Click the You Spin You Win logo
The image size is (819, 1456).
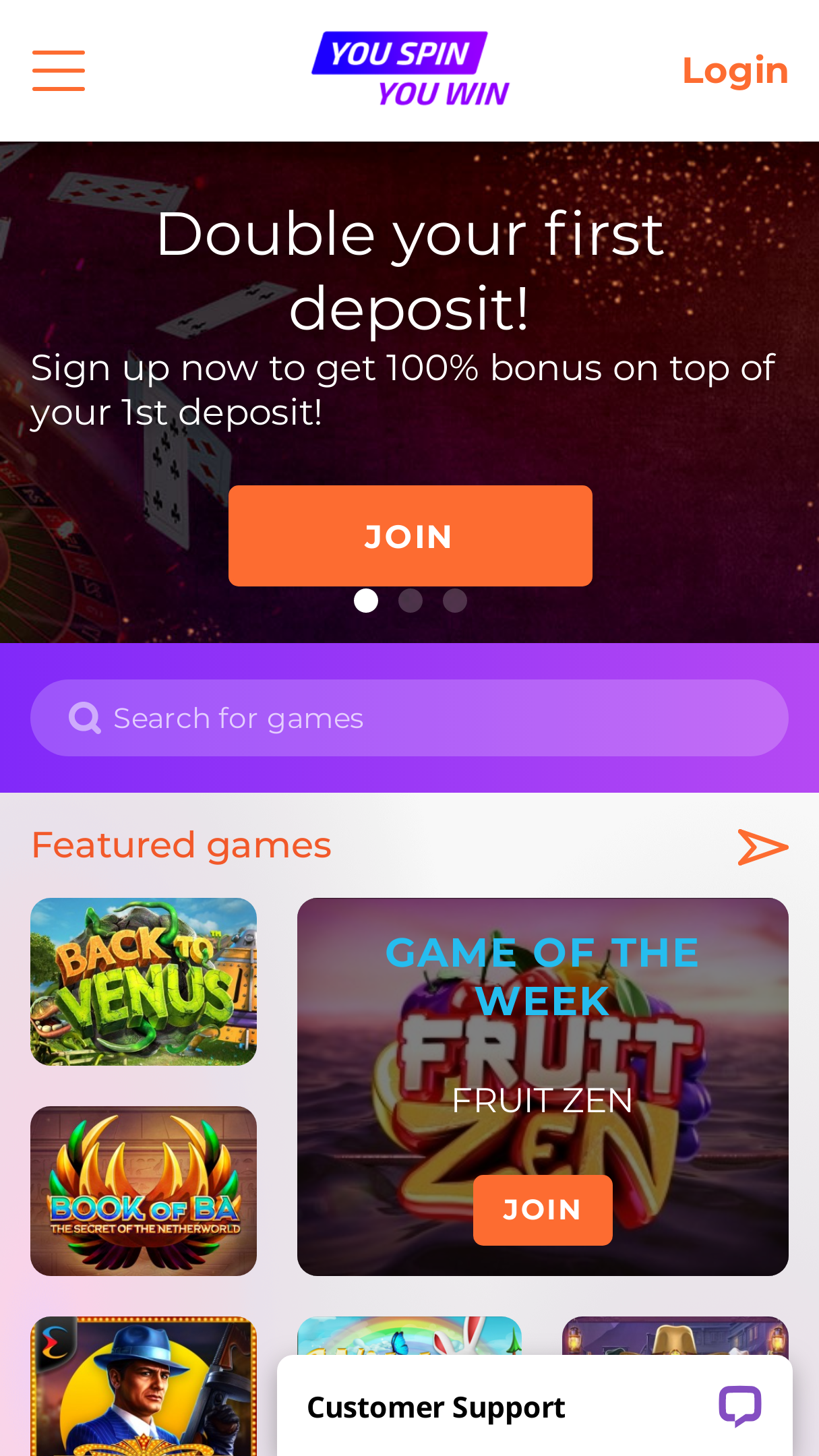410,69
